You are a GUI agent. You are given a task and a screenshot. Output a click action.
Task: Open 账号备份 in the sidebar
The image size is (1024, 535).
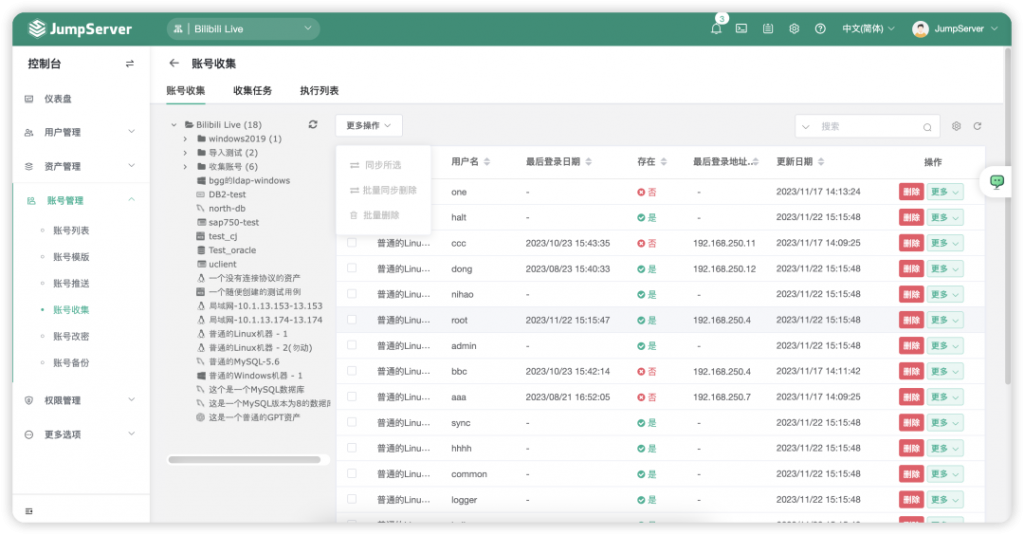coord(71,363)
